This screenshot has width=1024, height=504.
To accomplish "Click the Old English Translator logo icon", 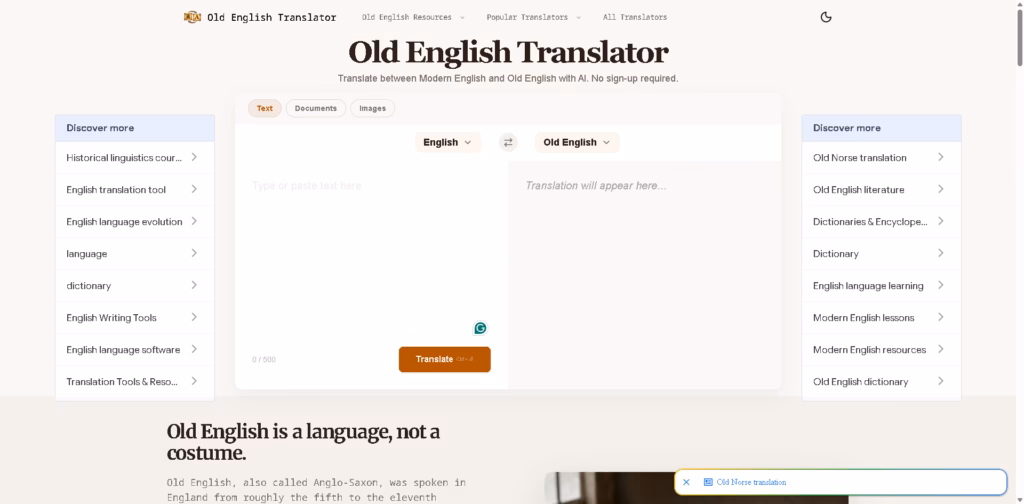I will 192,17.
